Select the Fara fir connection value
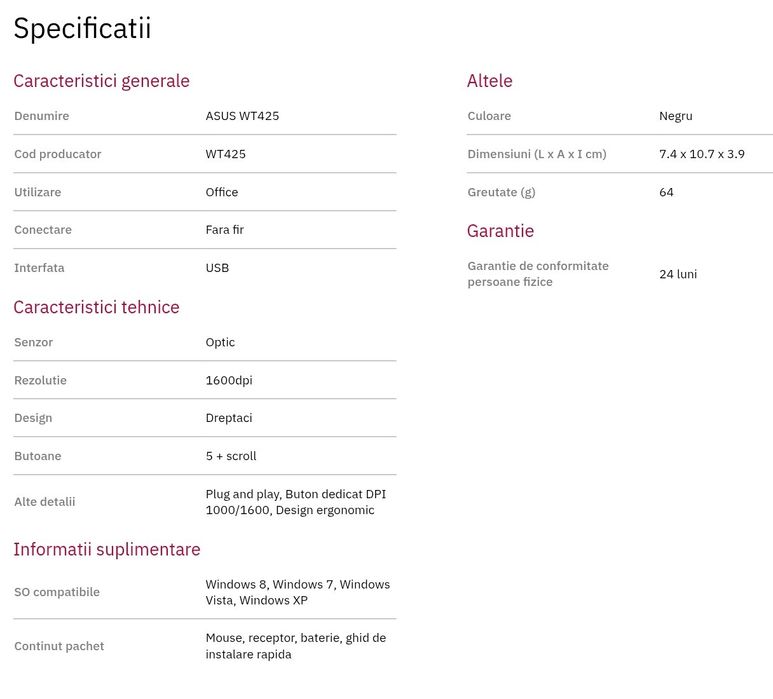773x699 pixels. 225,230
